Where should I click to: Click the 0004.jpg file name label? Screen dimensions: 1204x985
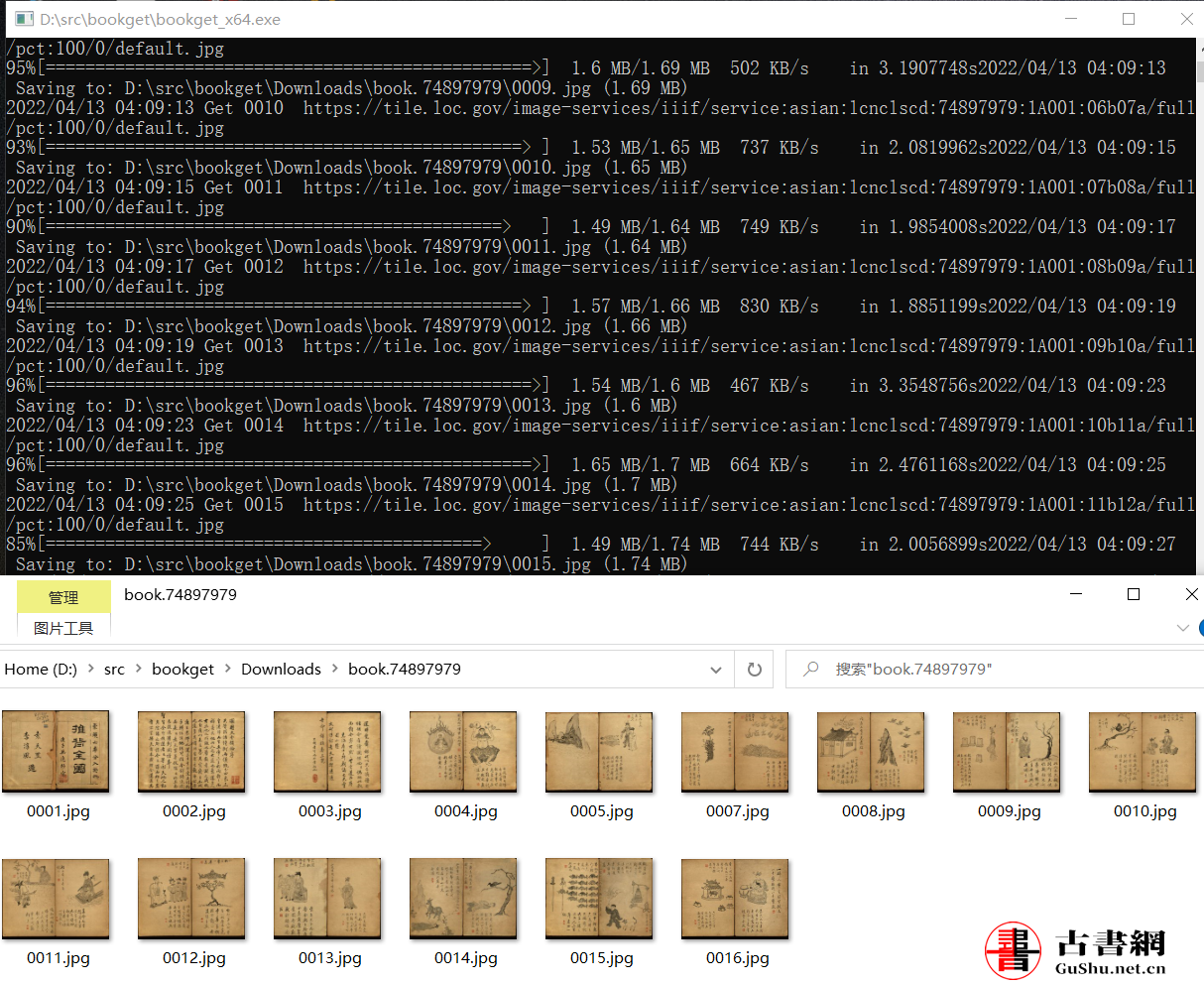pos(466,811)
